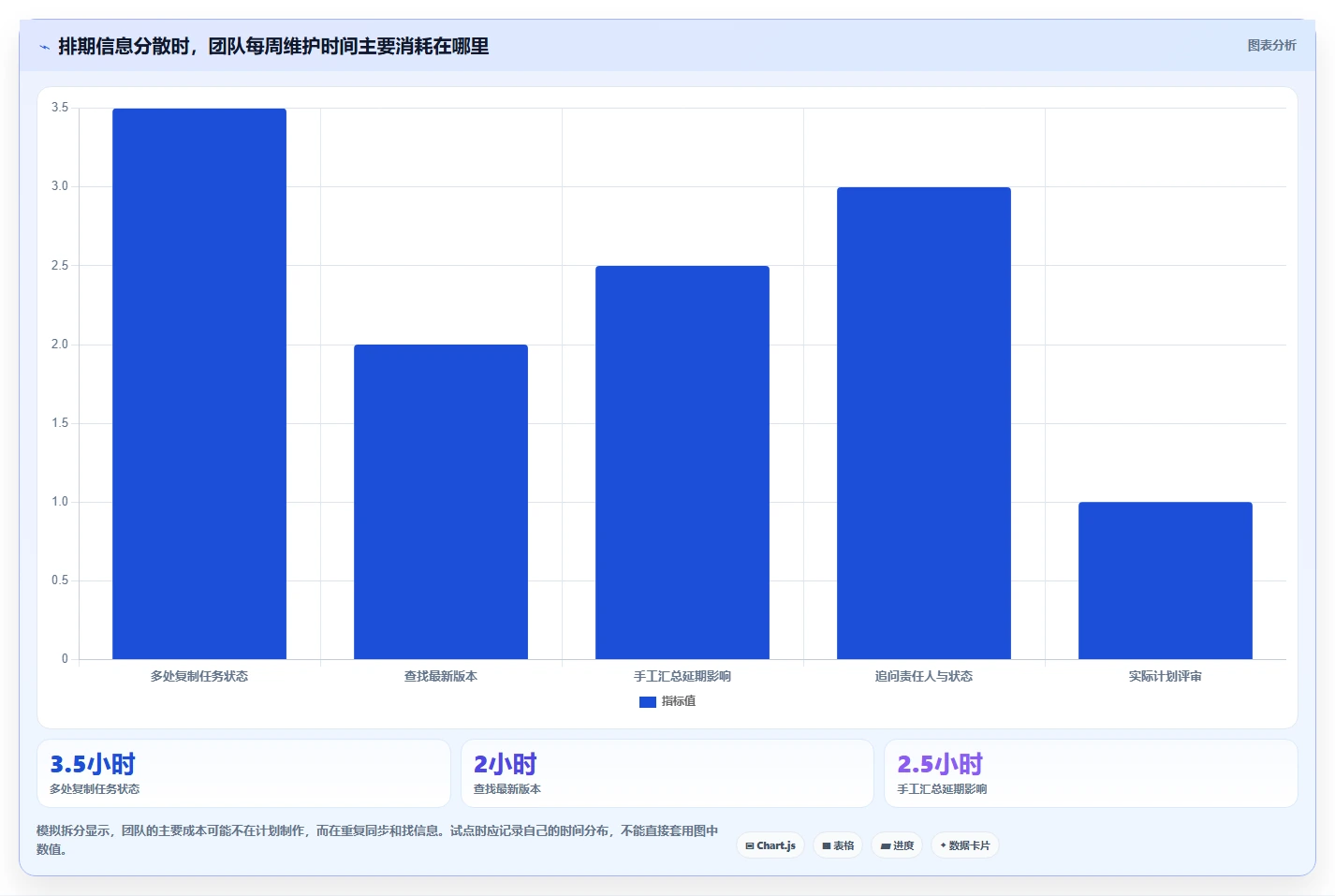Select the 多处复制任务状态 bar in chart
The width and height of the screenshot is (1335, 896).
pos(199,384)
